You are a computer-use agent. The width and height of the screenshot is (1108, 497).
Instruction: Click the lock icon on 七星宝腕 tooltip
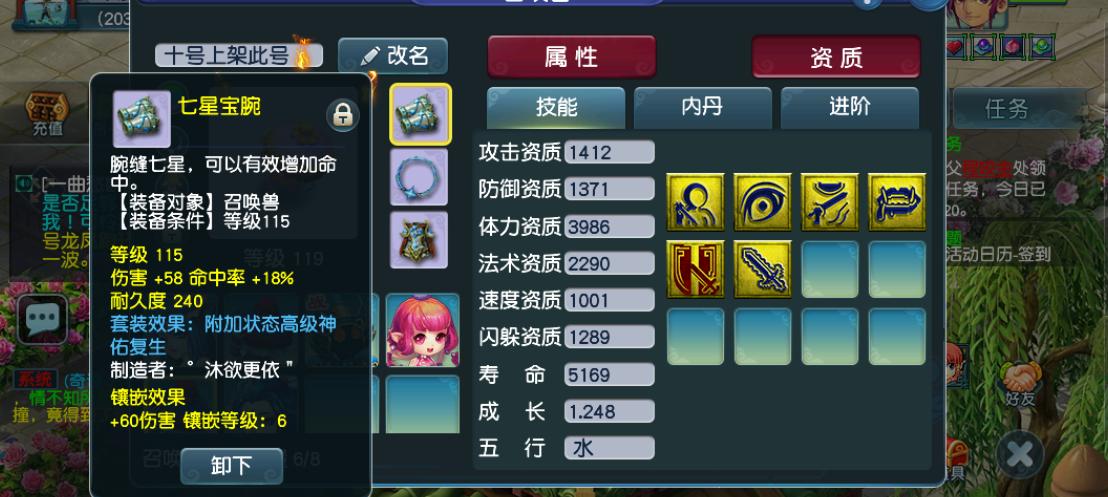coord(343,115)
